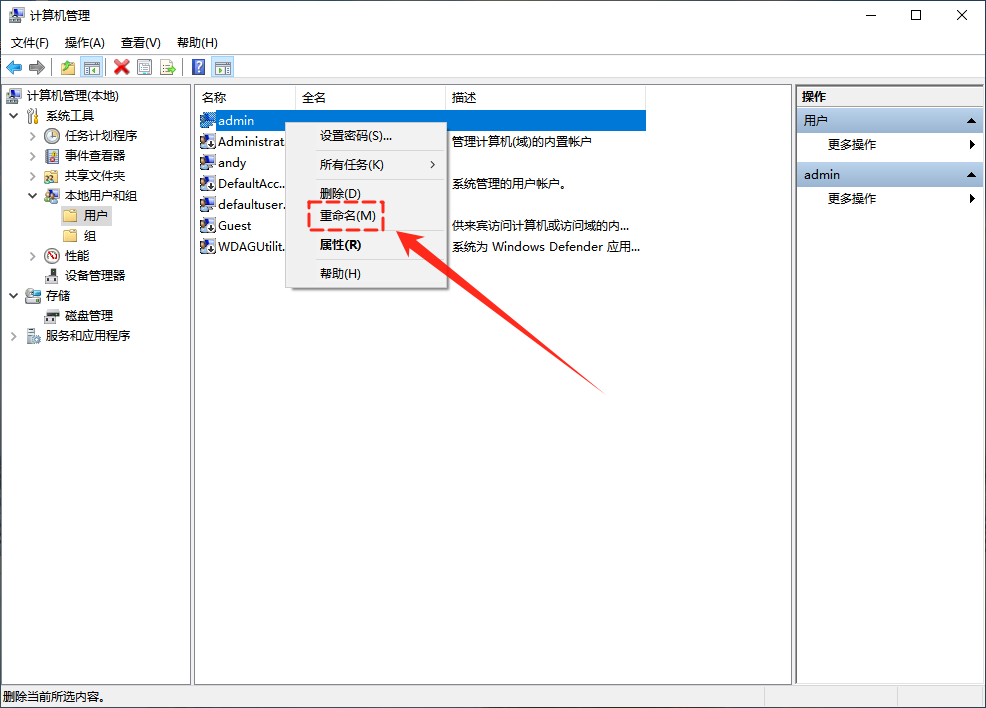Expand the 服务和应用程序 tree node

[x=14, y=336]
